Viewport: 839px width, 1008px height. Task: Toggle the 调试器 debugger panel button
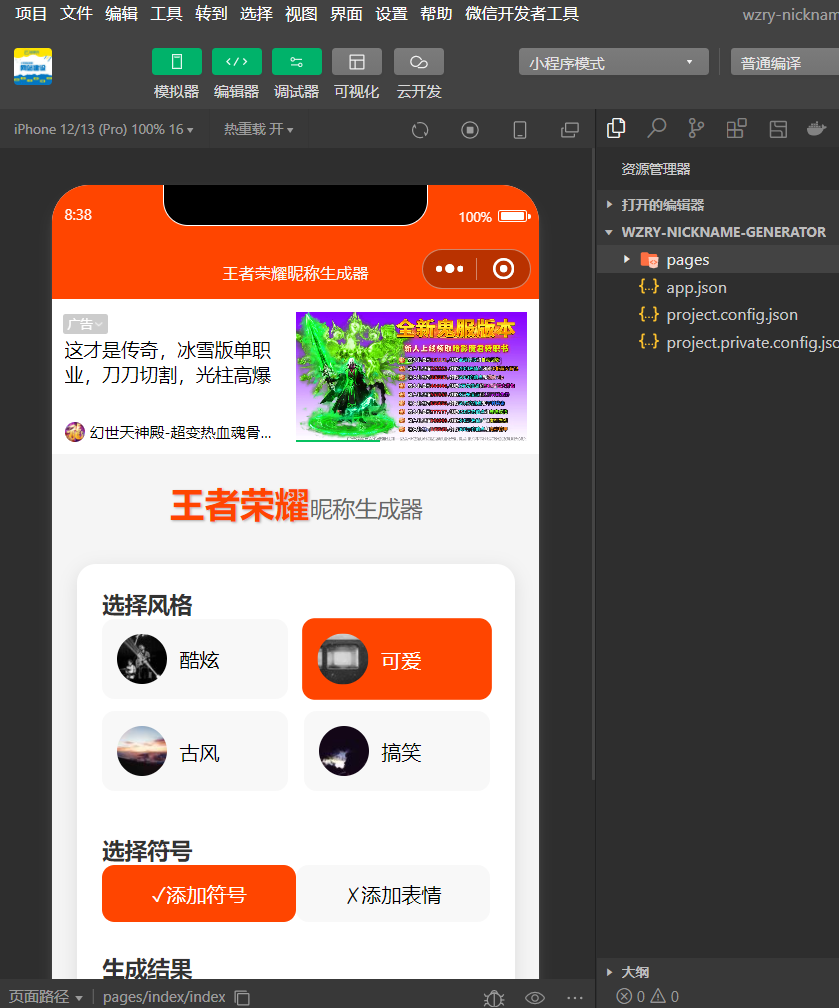(x=296, y=62)
